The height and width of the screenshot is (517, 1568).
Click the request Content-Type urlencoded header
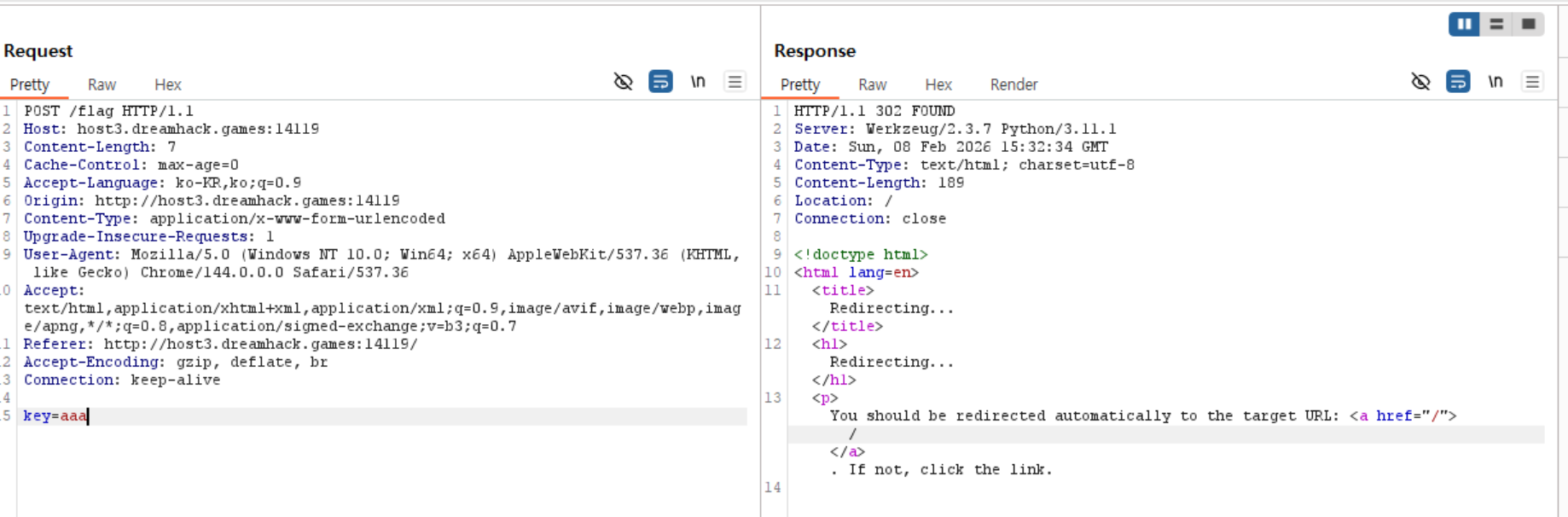tap(234, 218)
